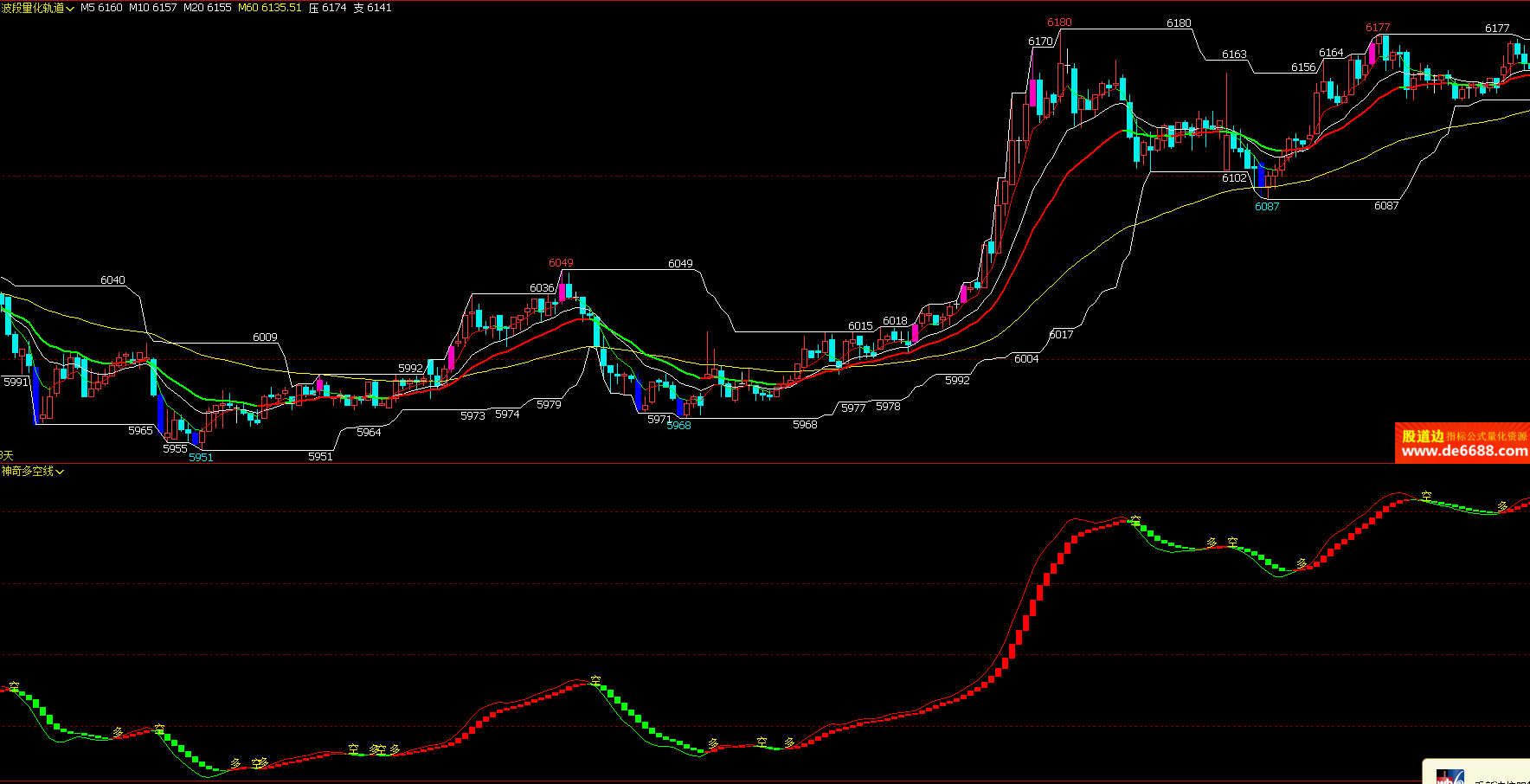The width and height of the screenshot is (1530, 784).
Task: Click the M5 6160 moving average label
Action: (x=101, y=8)
